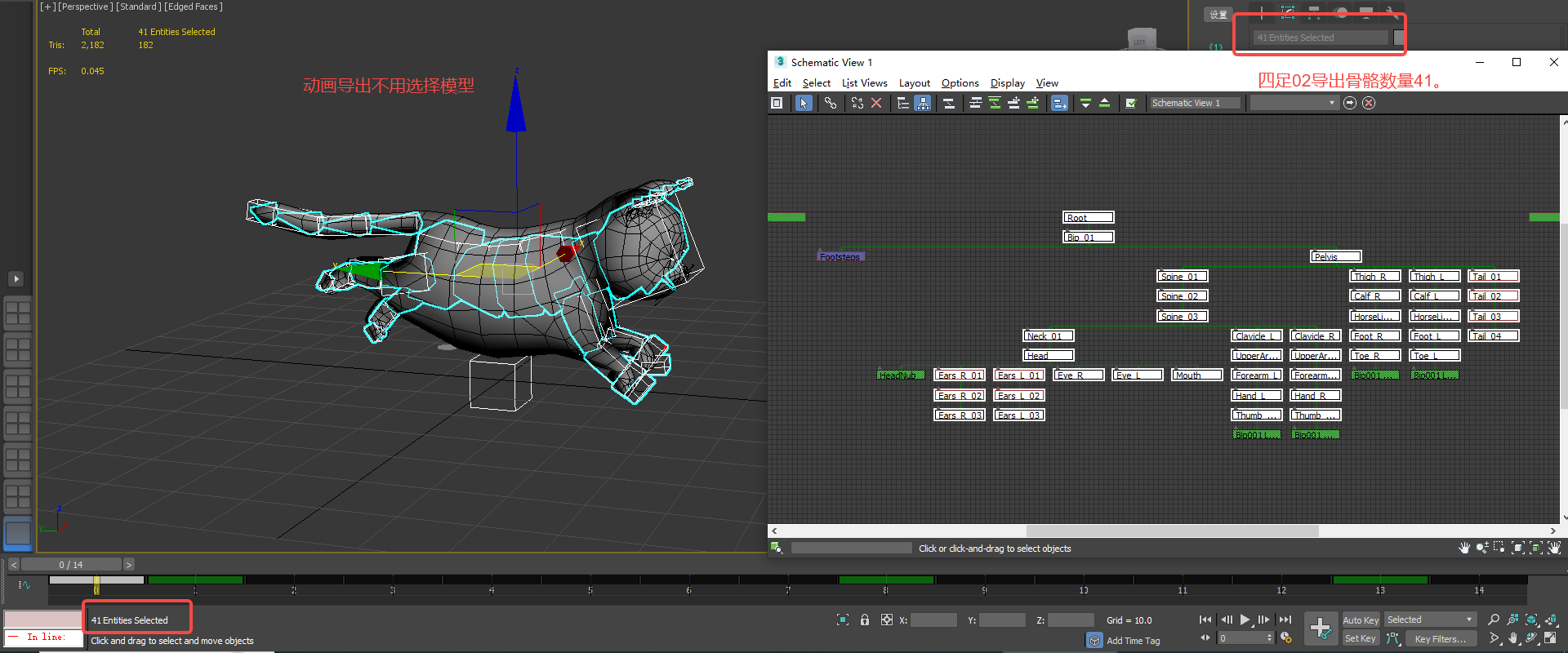This screenshot has width=1568, height=653.
Task: Open Select menu in Schematic View
Action: pos(816,83)
